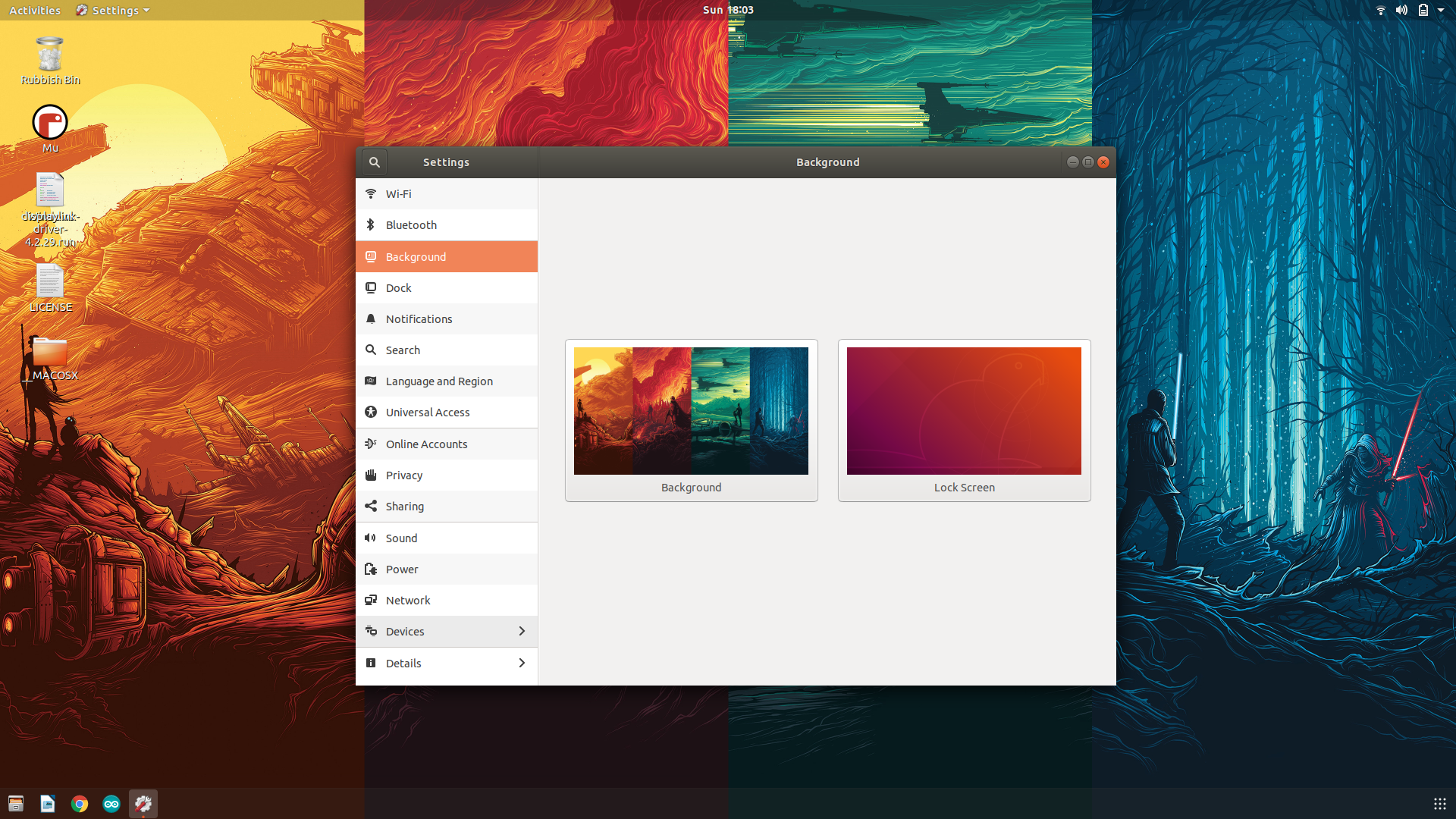
Task: Select Bluetooth in the settings sidebar
Action: 447,225
